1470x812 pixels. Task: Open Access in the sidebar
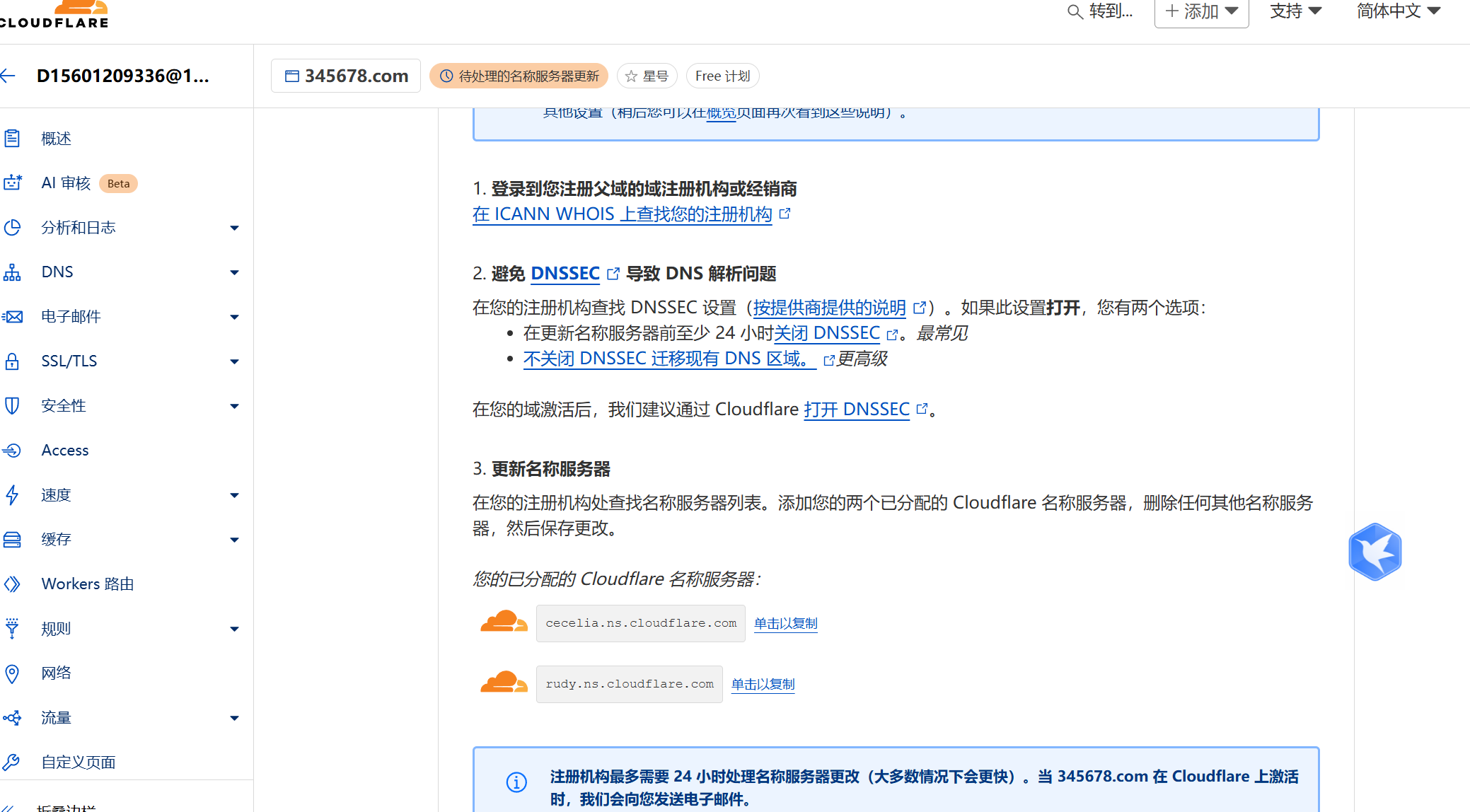(x=65, y=451)
